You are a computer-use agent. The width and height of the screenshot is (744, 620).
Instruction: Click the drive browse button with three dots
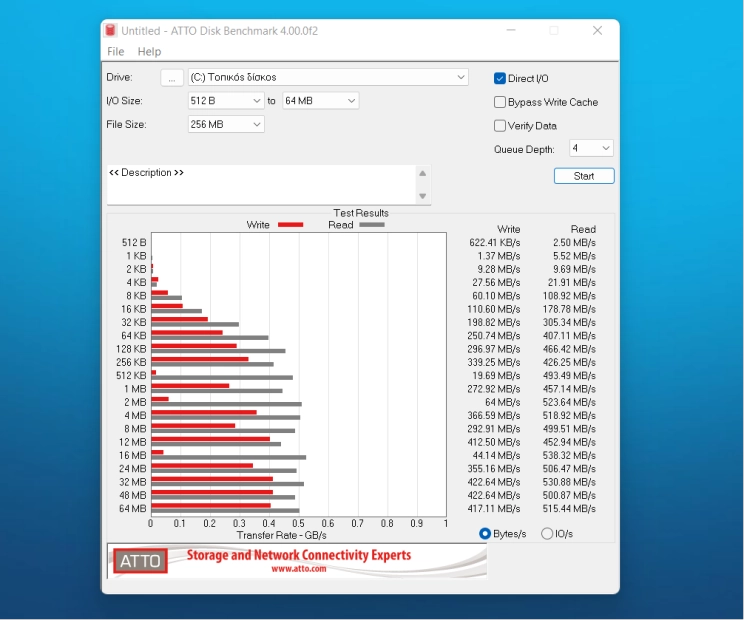172,77
